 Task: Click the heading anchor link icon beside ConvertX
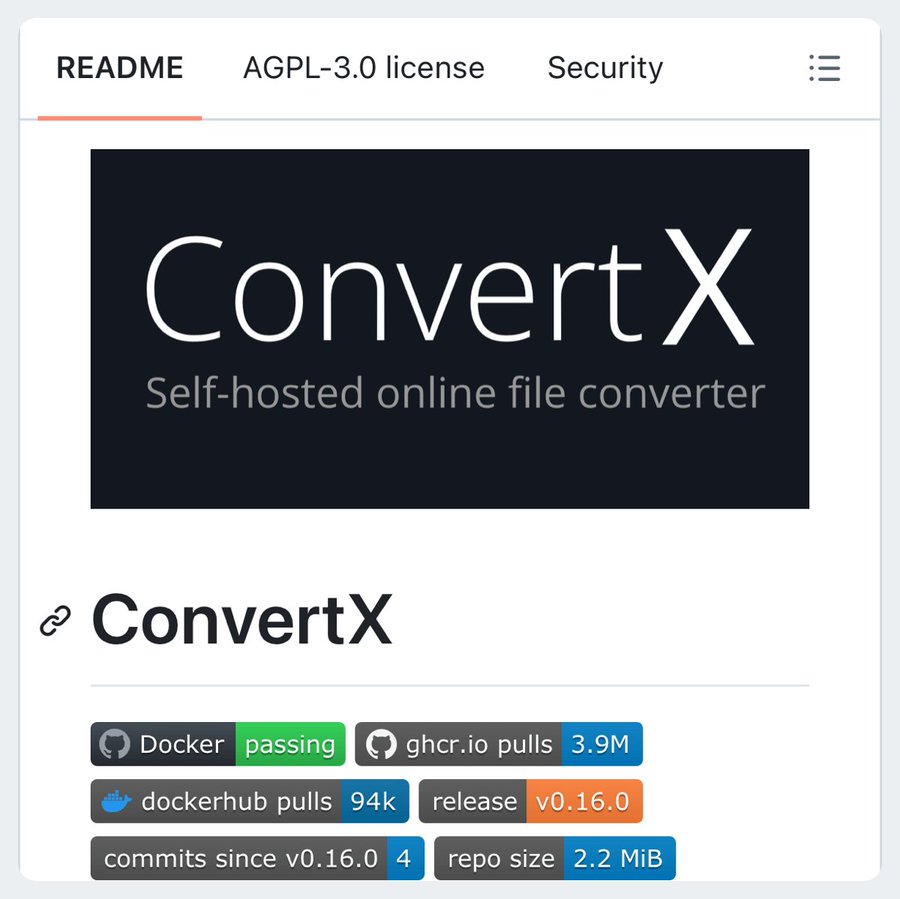pyautogui.click(x=56, y=621)
